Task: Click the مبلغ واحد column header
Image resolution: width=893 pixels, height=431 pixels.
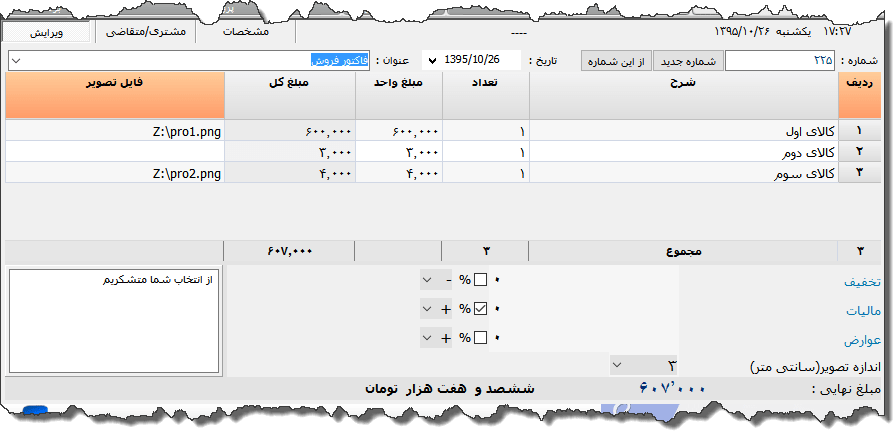Action: coord(399,95)
